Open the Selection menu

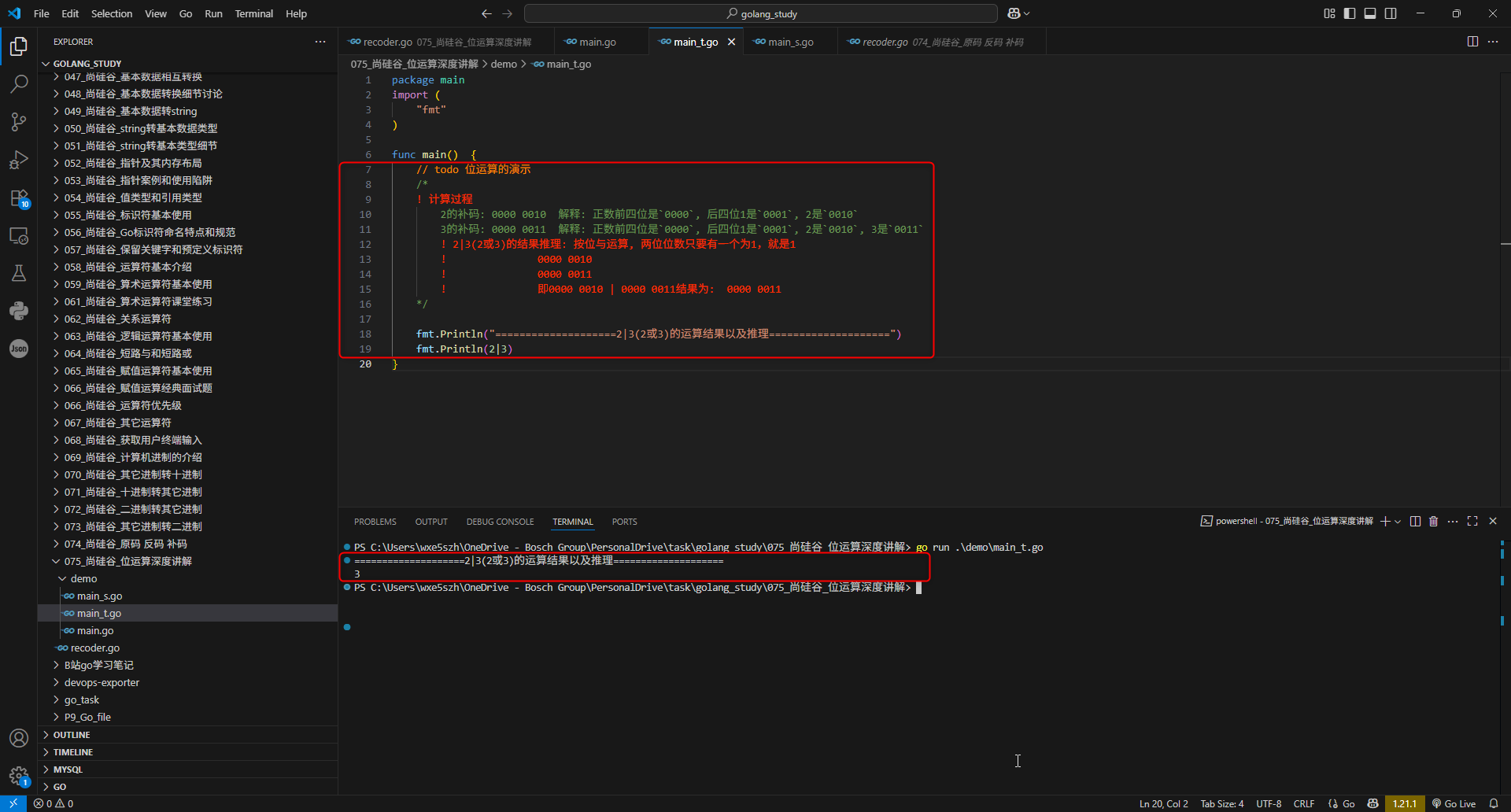click(112, 13)
